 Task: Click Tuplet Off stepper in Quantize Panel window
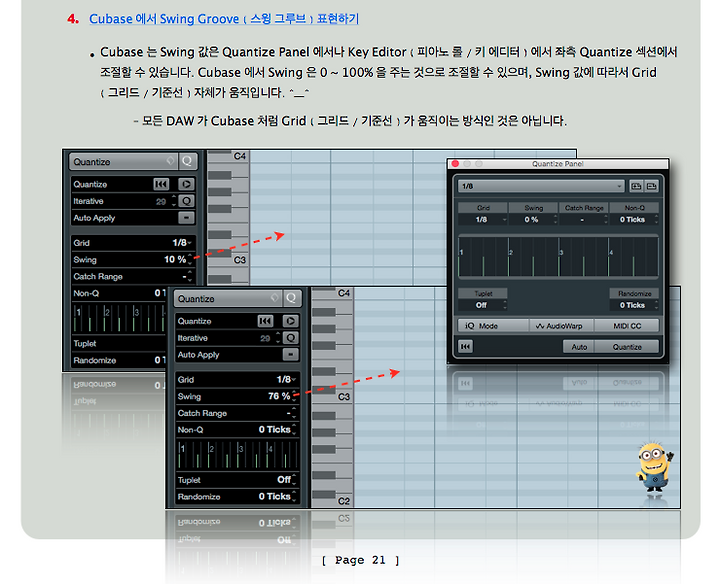(505, 305)
